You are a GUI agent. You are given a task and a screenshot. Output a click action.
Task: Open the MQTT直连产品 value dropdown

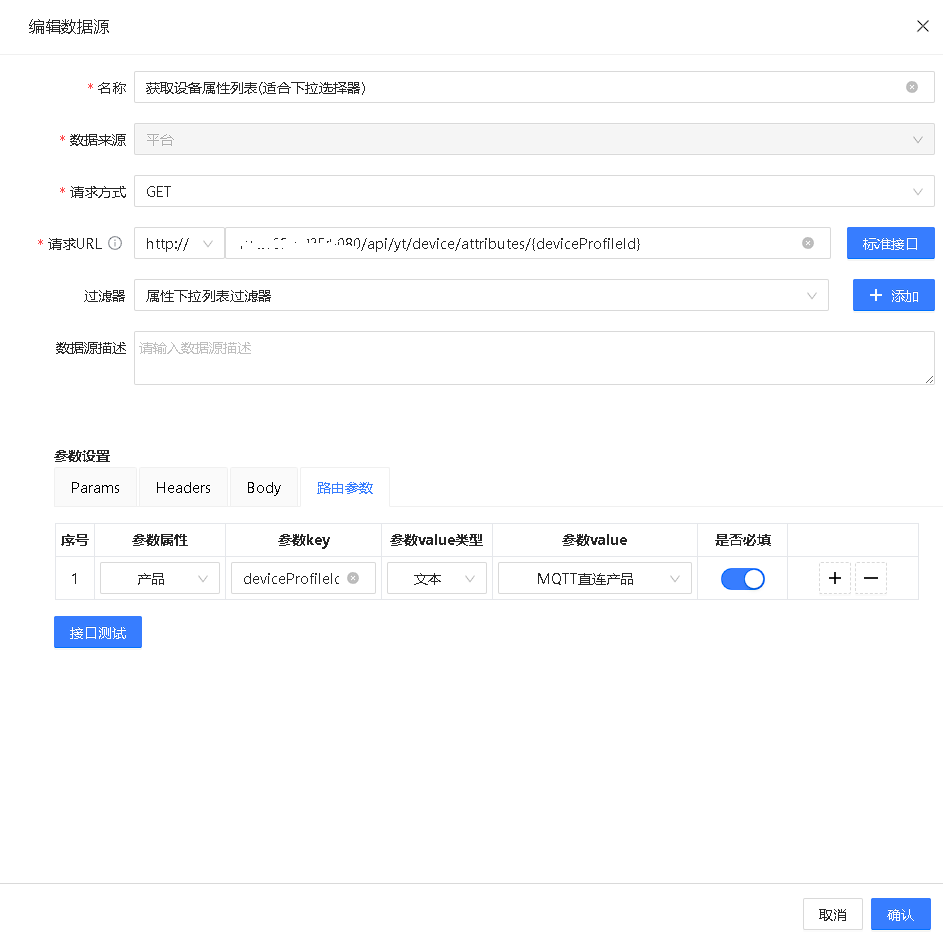point(595,578)
